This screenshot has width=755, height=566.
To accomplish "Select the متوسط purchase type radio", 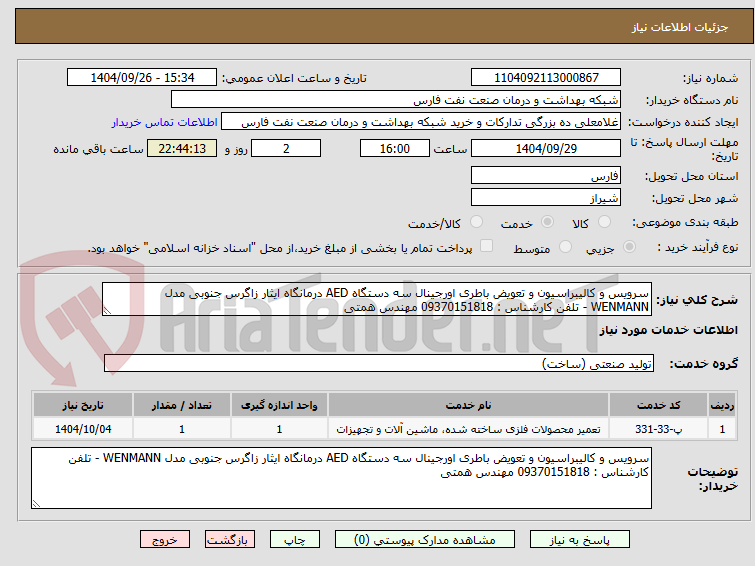I will coord(565,247).
